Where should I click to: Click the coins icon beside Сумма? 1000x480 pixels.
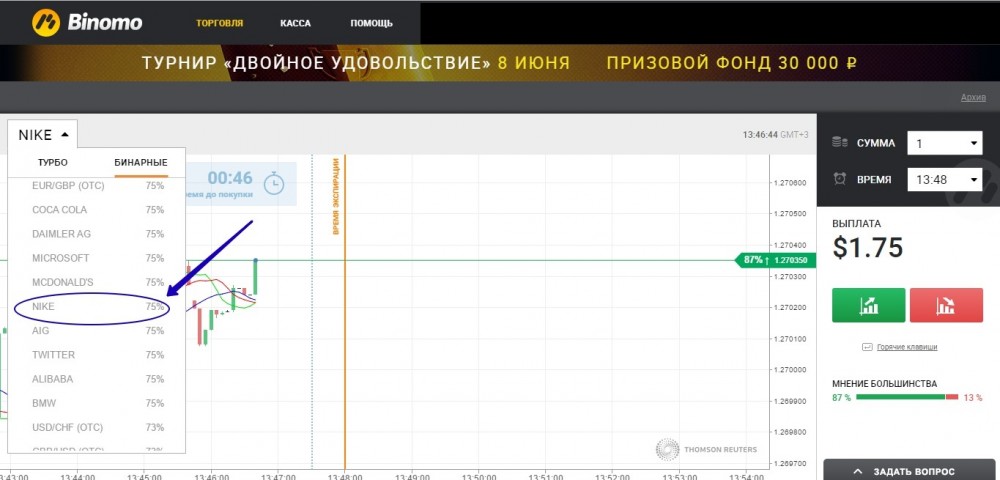pos(840,143)
